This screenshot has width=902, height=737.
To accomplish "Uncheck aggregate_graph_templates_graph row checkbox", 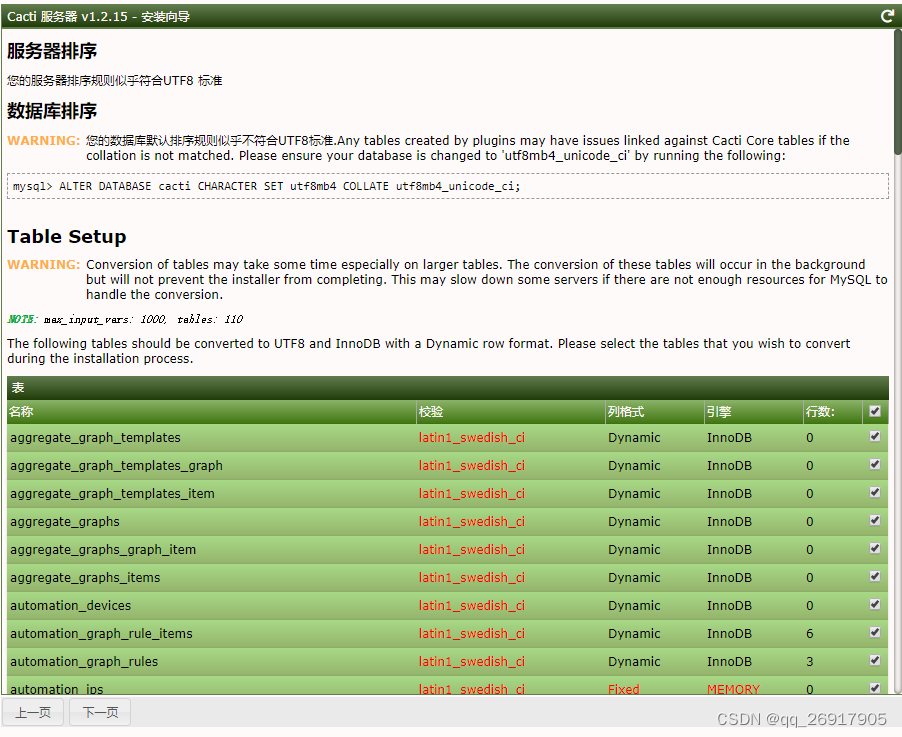I will click(x=875, y=464).
